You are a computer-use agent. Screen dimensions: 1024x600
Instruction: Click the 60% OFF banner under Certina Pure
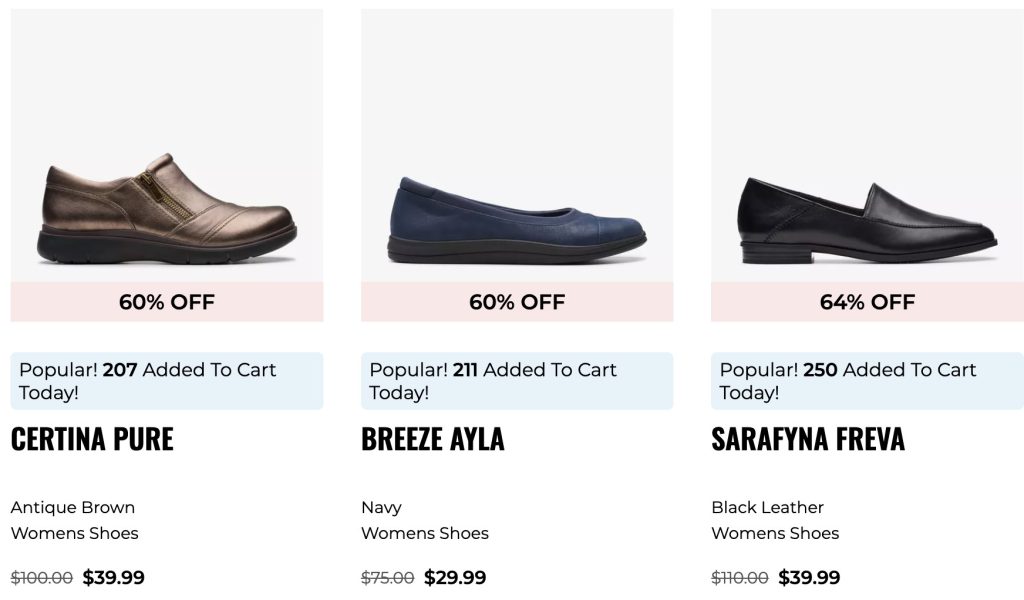click(167, 302)
